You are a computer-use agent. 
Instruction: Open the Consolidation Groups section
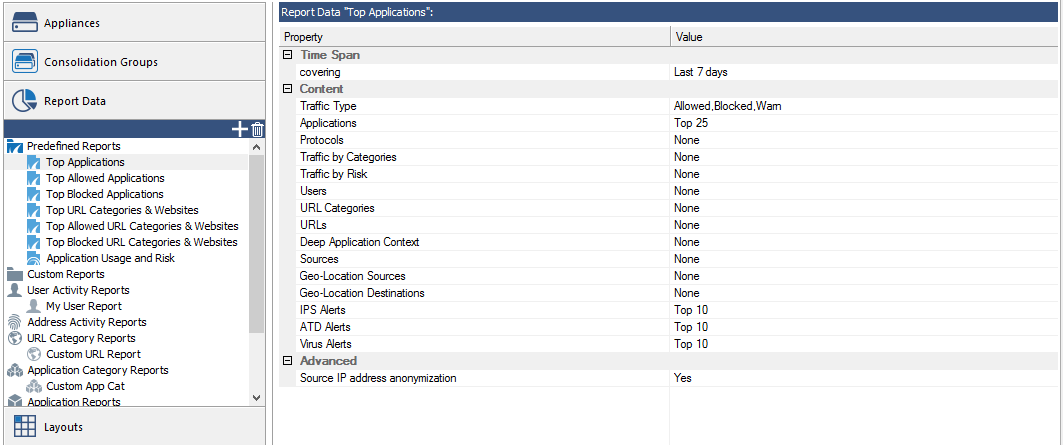pos(133,62)
